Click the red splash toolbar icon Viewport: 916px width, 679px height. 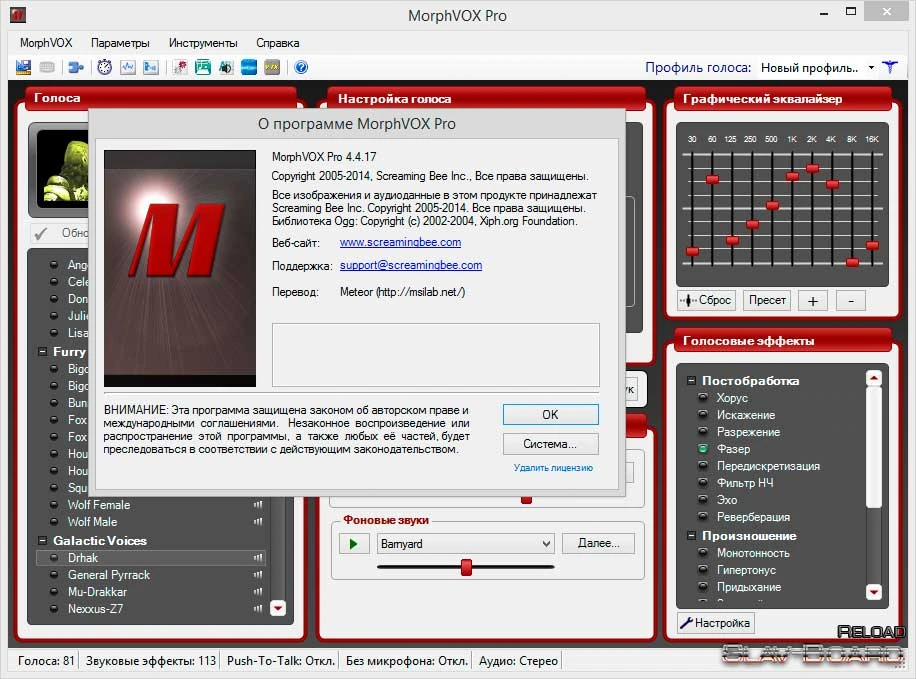click(x=181, y=67)
